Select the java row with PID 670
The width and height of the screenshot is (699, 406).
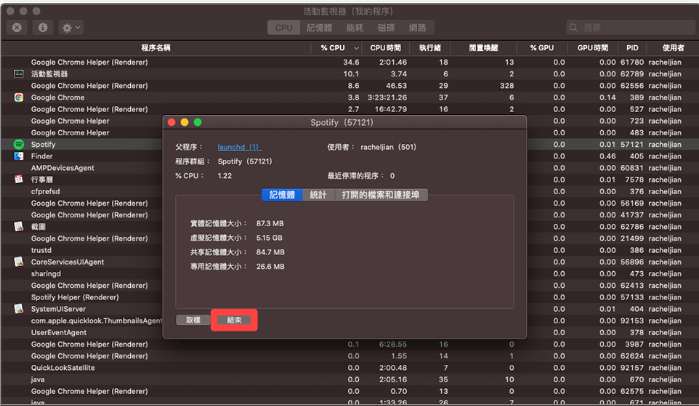coord(350,380)
